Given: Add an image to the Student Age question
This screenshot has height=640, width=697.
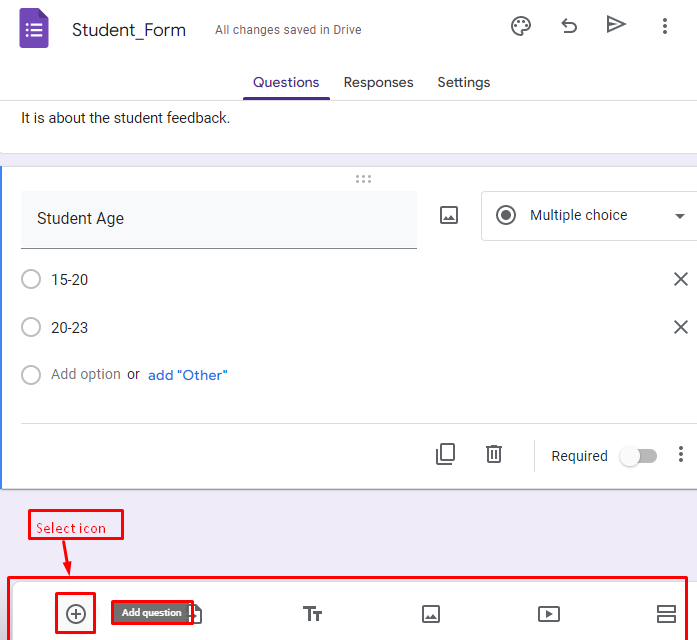Looking at the screenshot, I should tap(449, 216).
